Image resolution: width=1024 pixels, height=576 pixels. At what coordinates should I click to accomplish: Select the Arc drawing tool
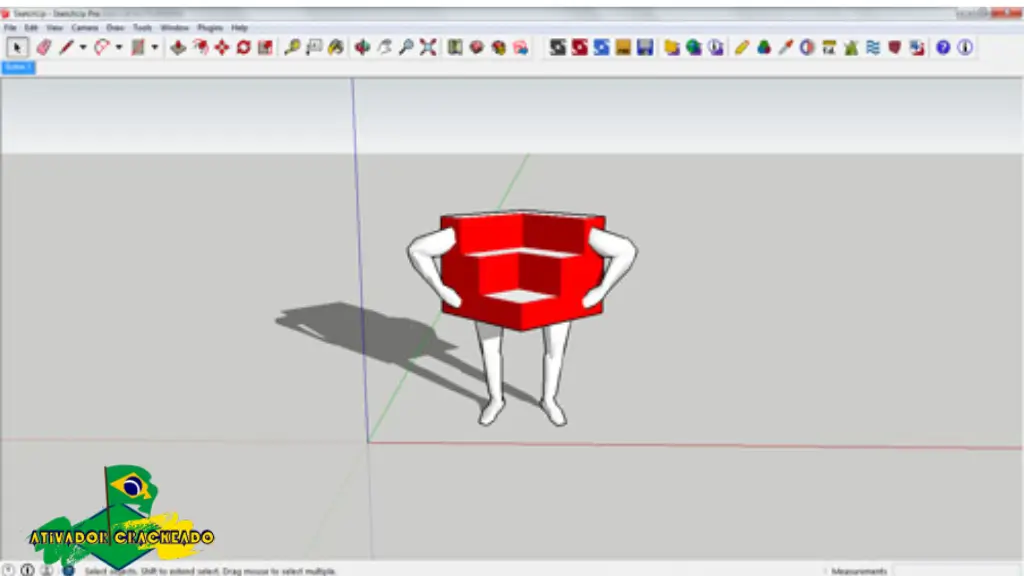click(x=101, y=47)
